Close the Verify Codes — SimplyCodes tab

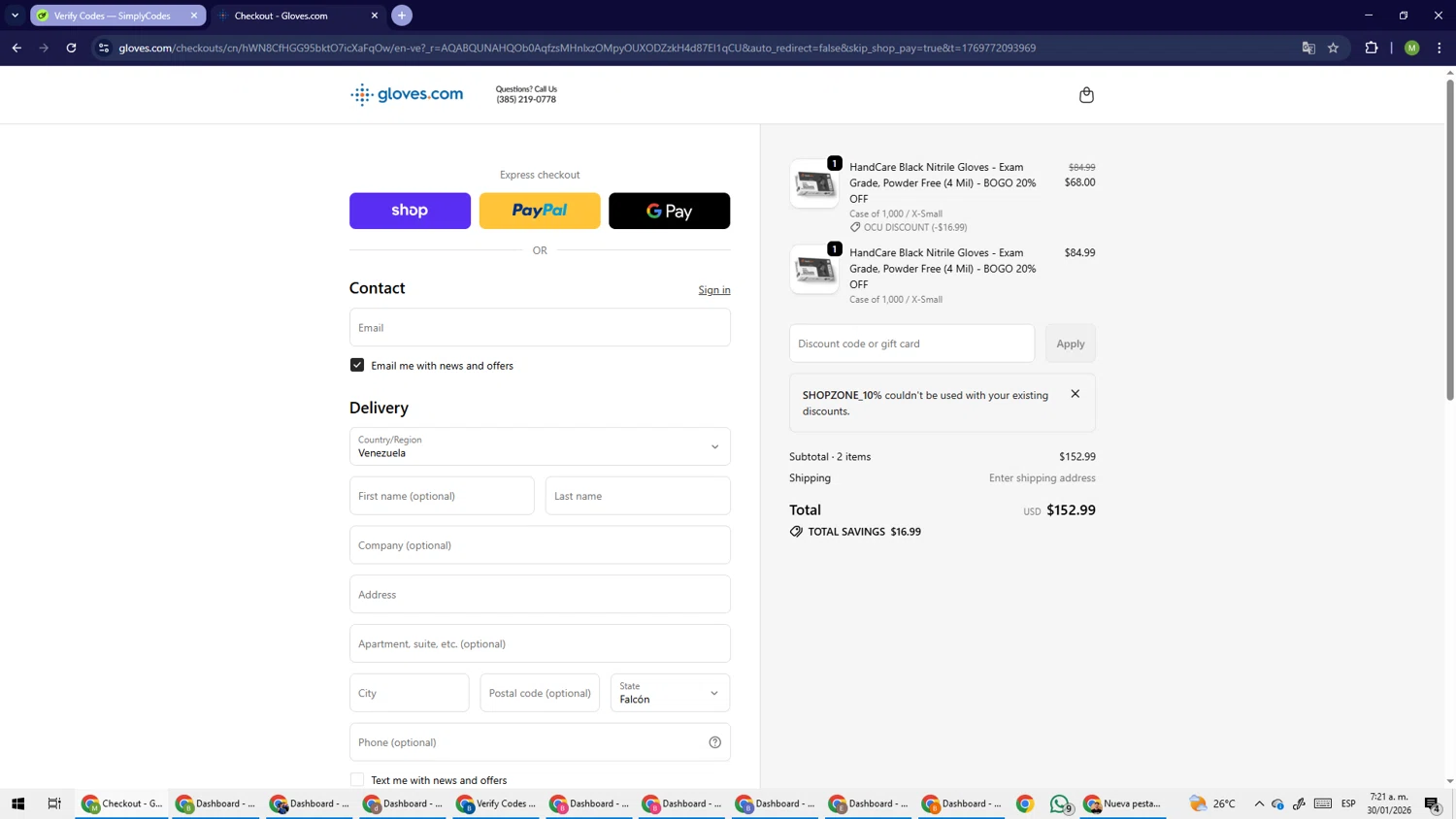point(193,16)
